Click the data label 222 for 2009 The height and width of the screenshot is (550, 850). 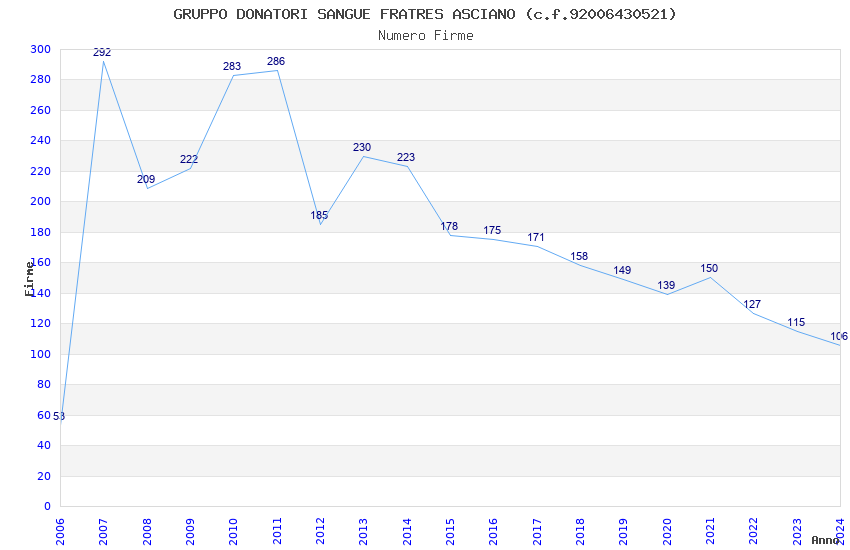pyautogui.click(x=189, y=160)
